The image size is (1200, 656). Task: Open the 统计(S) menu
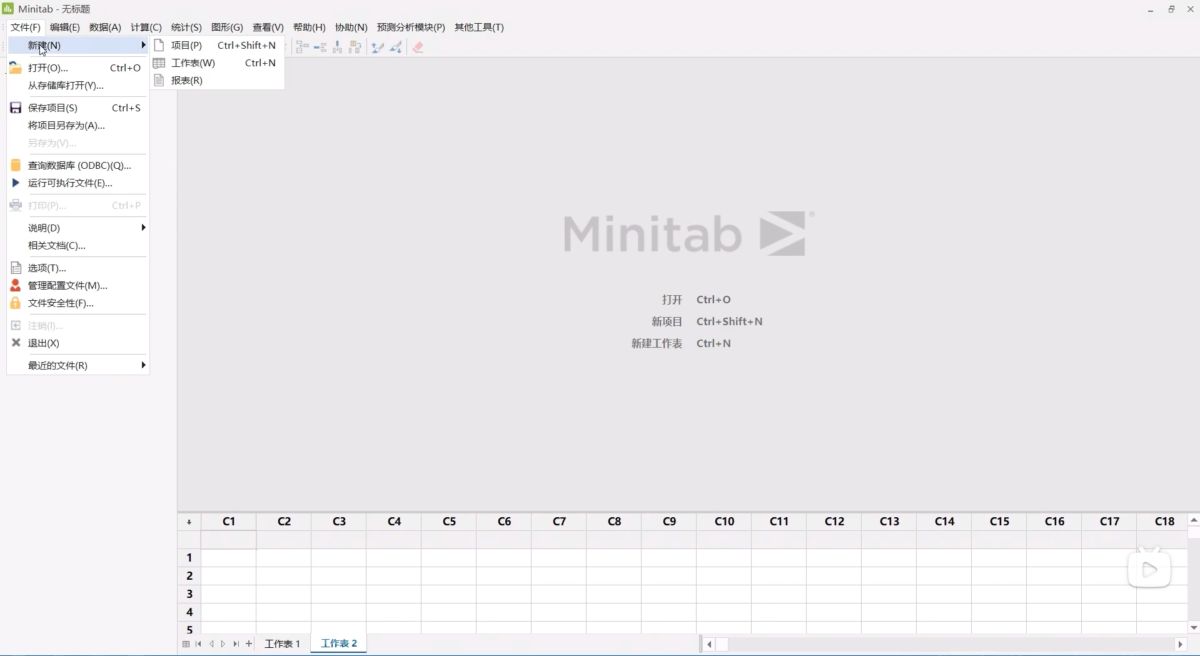pyautogui.click(x=186, y=27)
